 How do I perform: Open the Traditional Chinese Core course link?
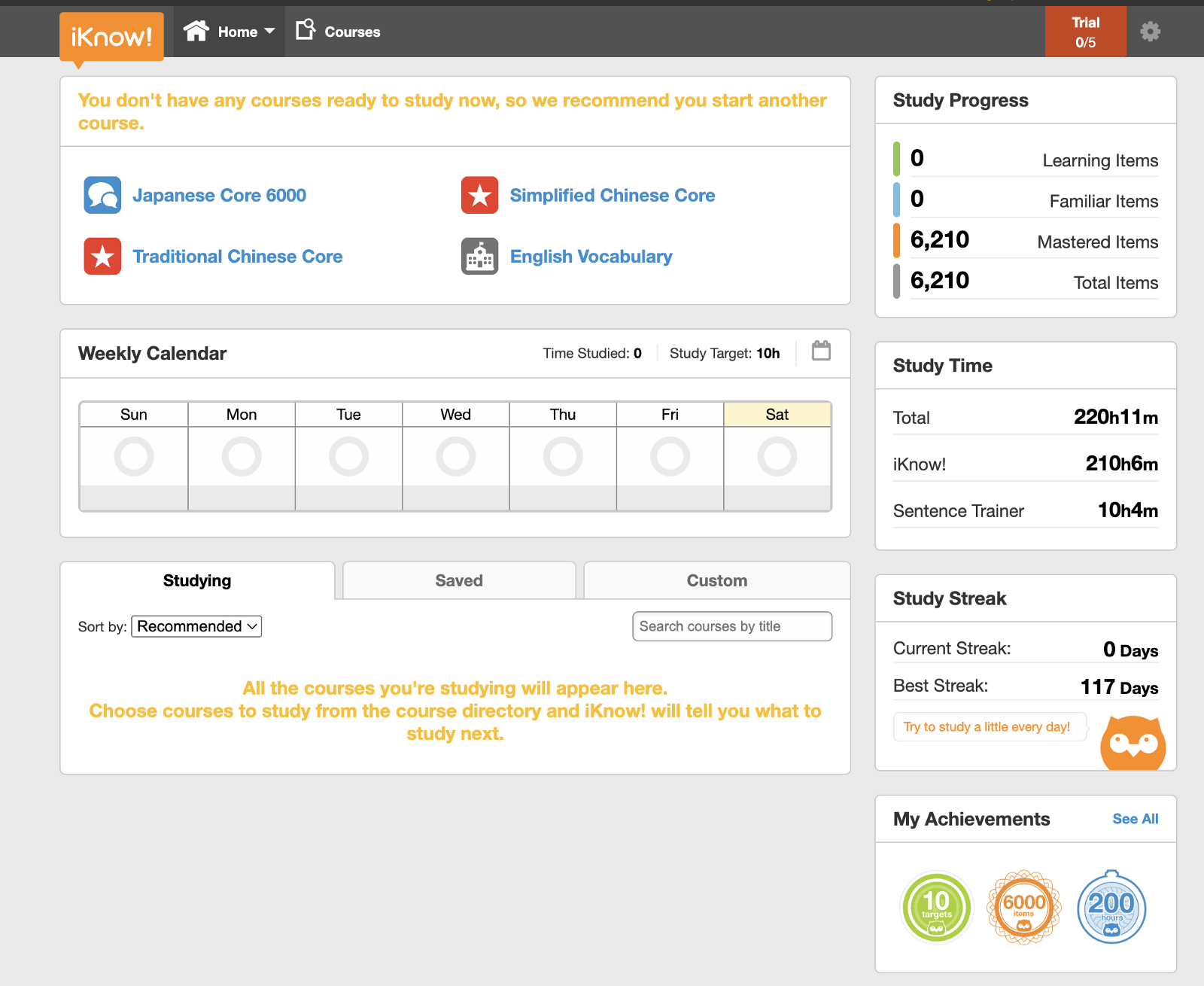pyautogui.click(x=237, y=257)
